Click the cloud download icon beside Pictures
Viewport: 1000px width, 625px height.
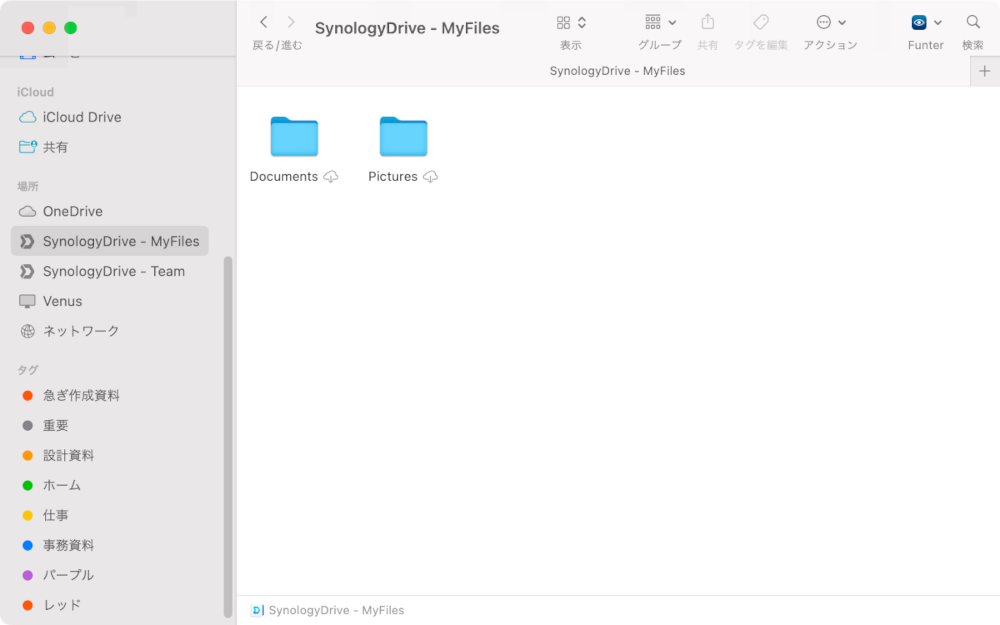coord(430,177)
